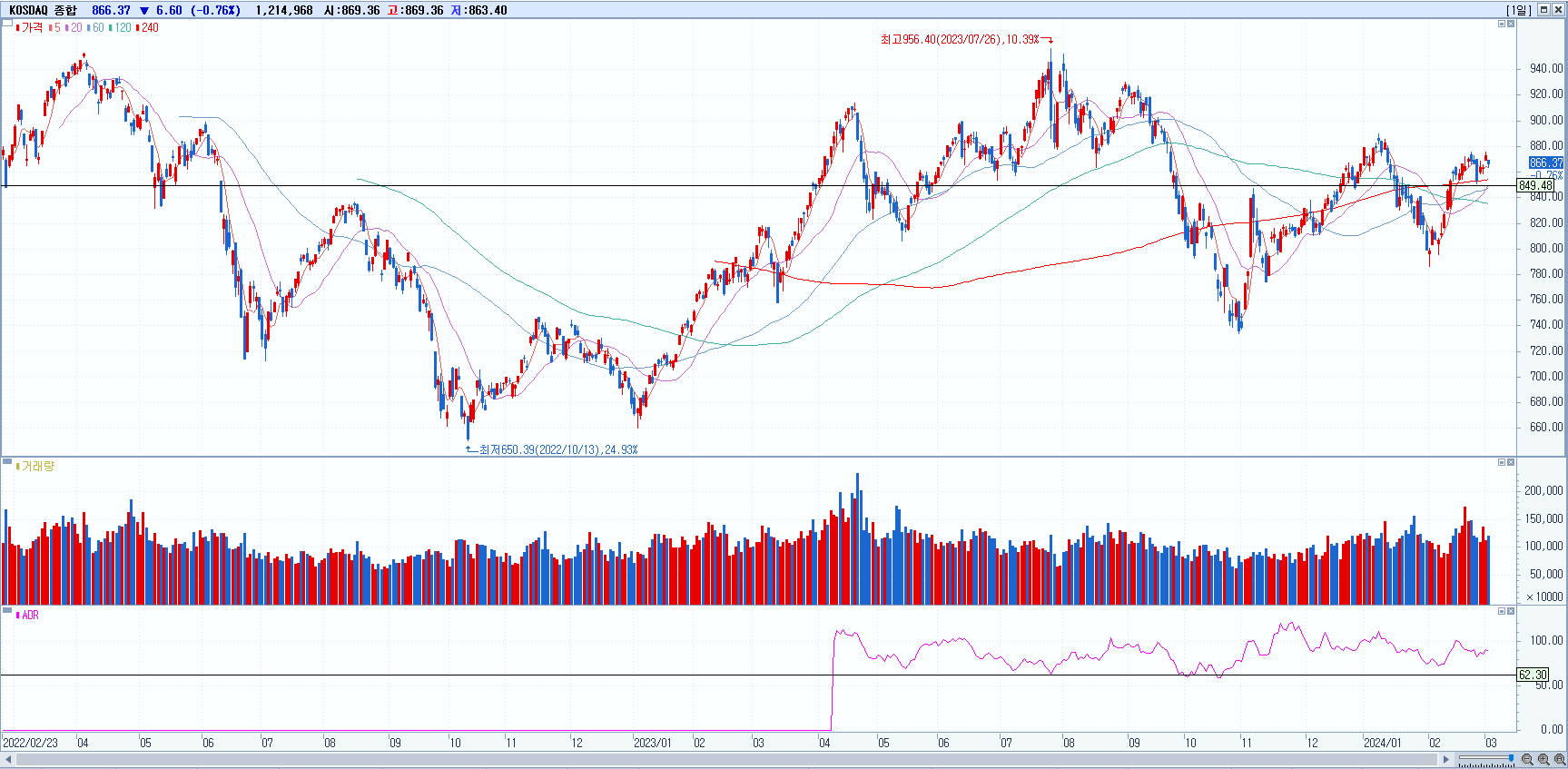Click the 2023/01 date axis label
The image size is (1568, 769).
coord(653,743)
